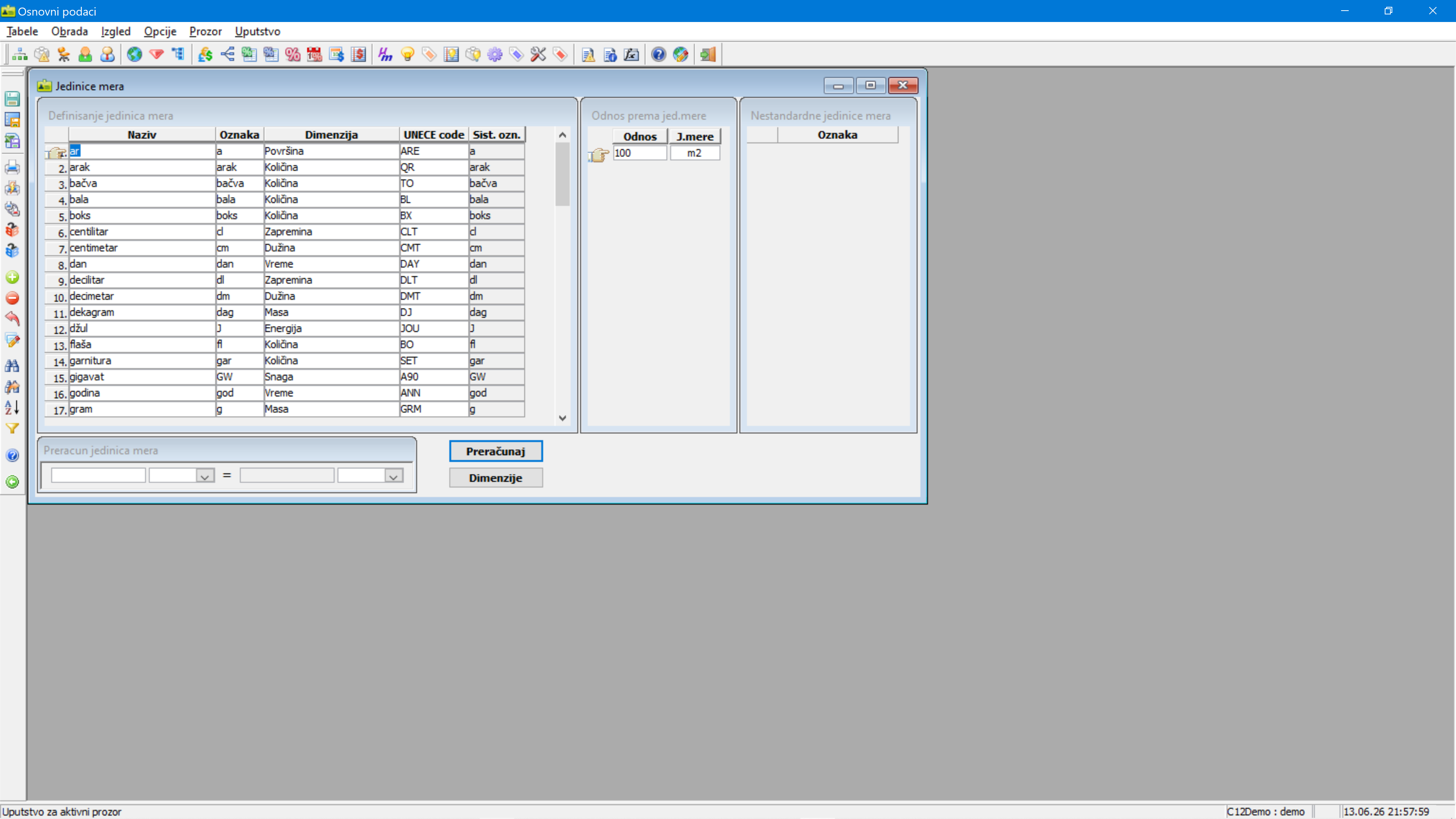The height and width of the screenshot is (819, 1456).
Task: Click the Dimenzije button
Action: click(496, 478)
